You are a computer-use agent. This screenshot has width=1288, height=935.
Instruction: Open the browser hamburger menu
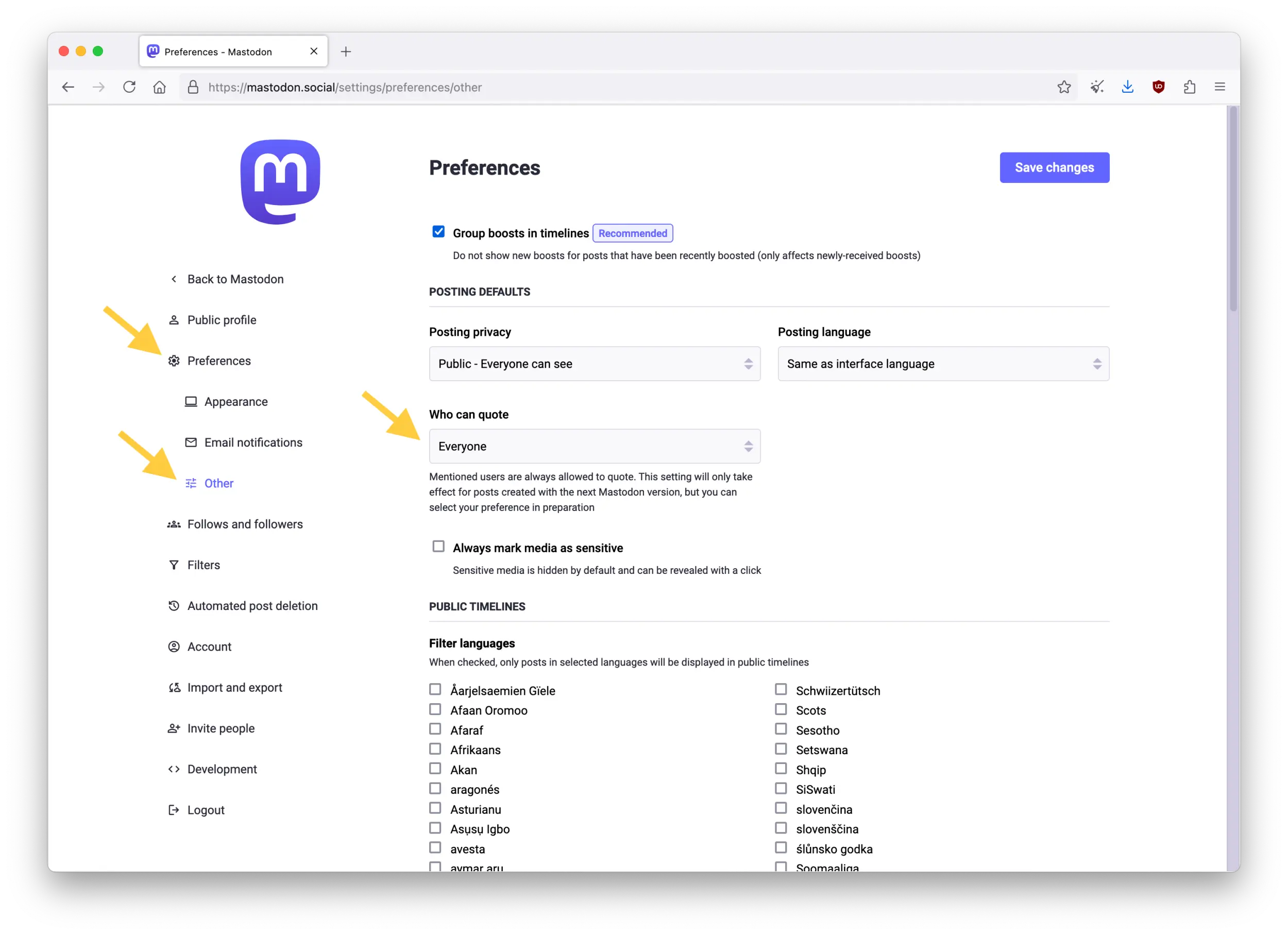click(x=1220, y=87)
